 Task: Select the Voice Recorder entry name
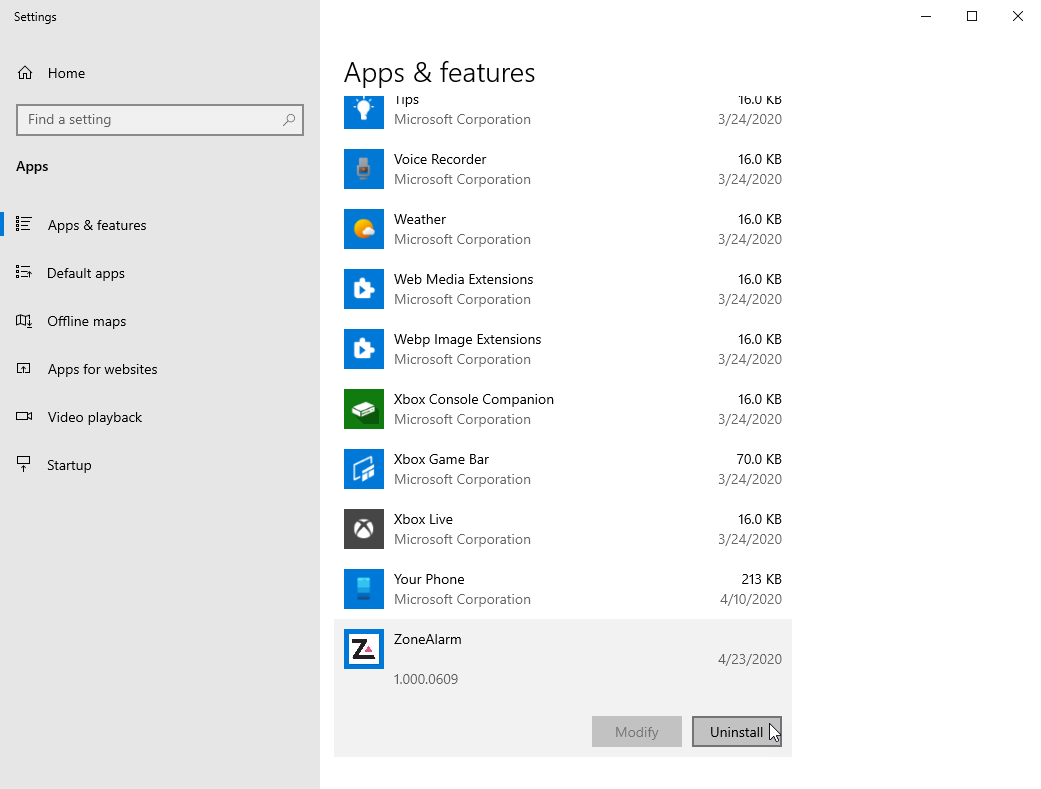(x=440, y=159)
